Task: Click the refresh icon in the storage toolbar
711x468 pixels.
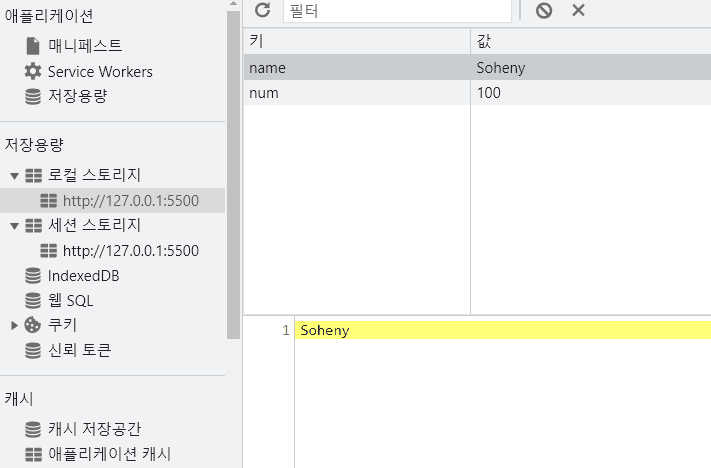Action: (x=263, y=10)
